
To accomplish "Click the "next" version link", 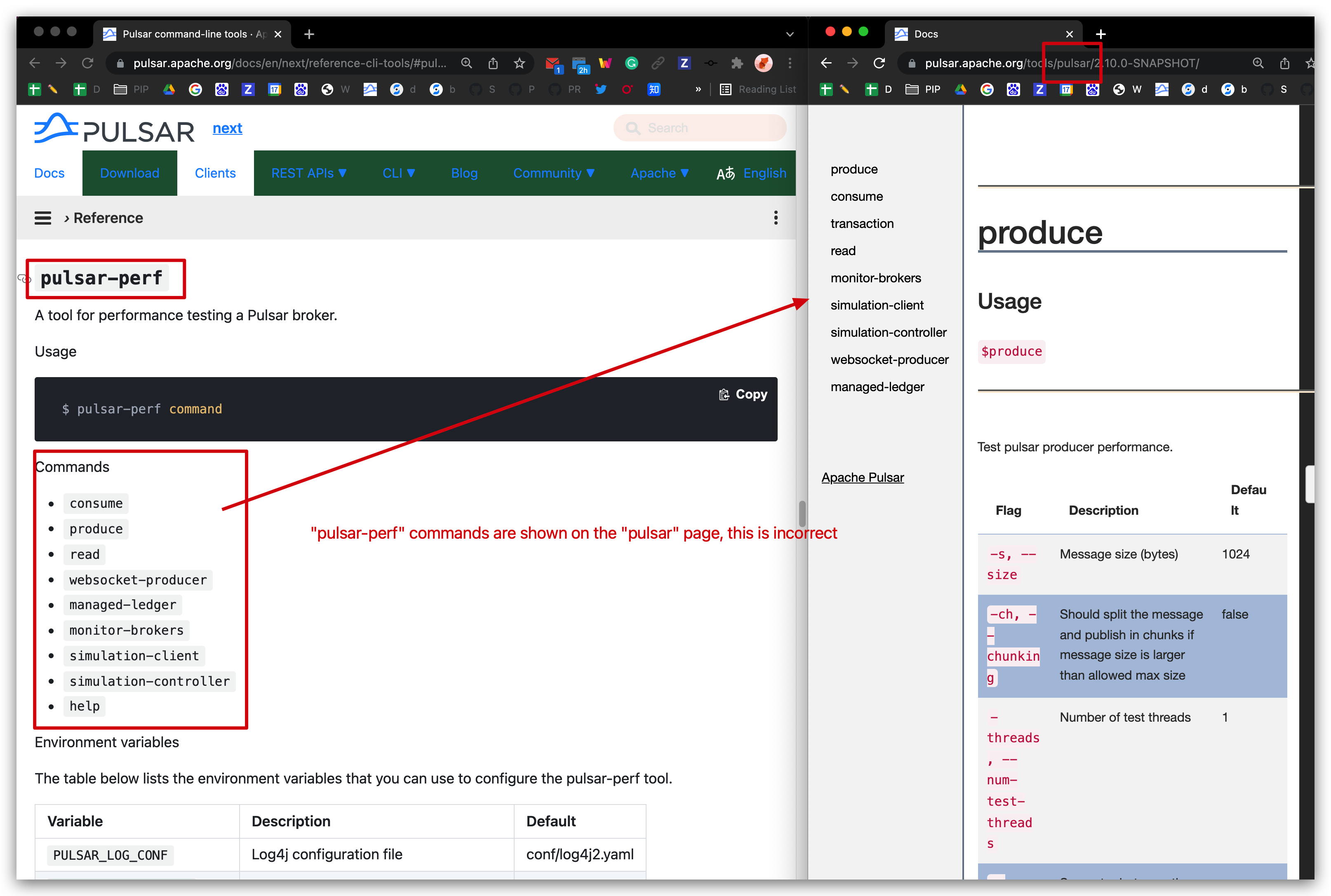I will click(227, 128).
